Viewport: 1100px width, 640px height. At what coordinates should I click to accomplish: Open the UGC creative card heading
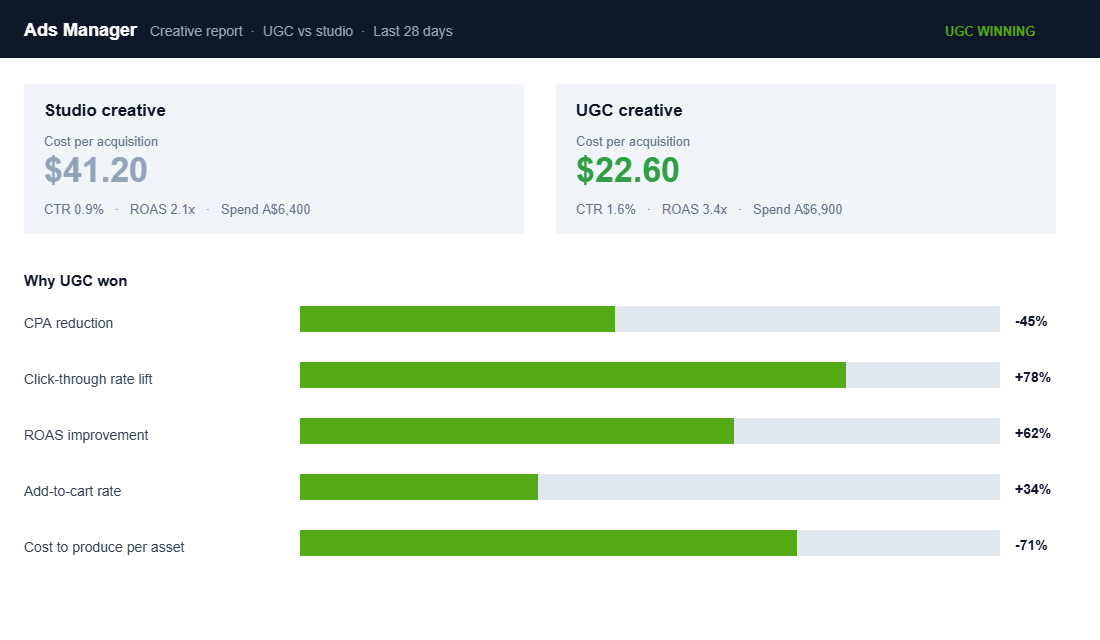click(629, 110)
